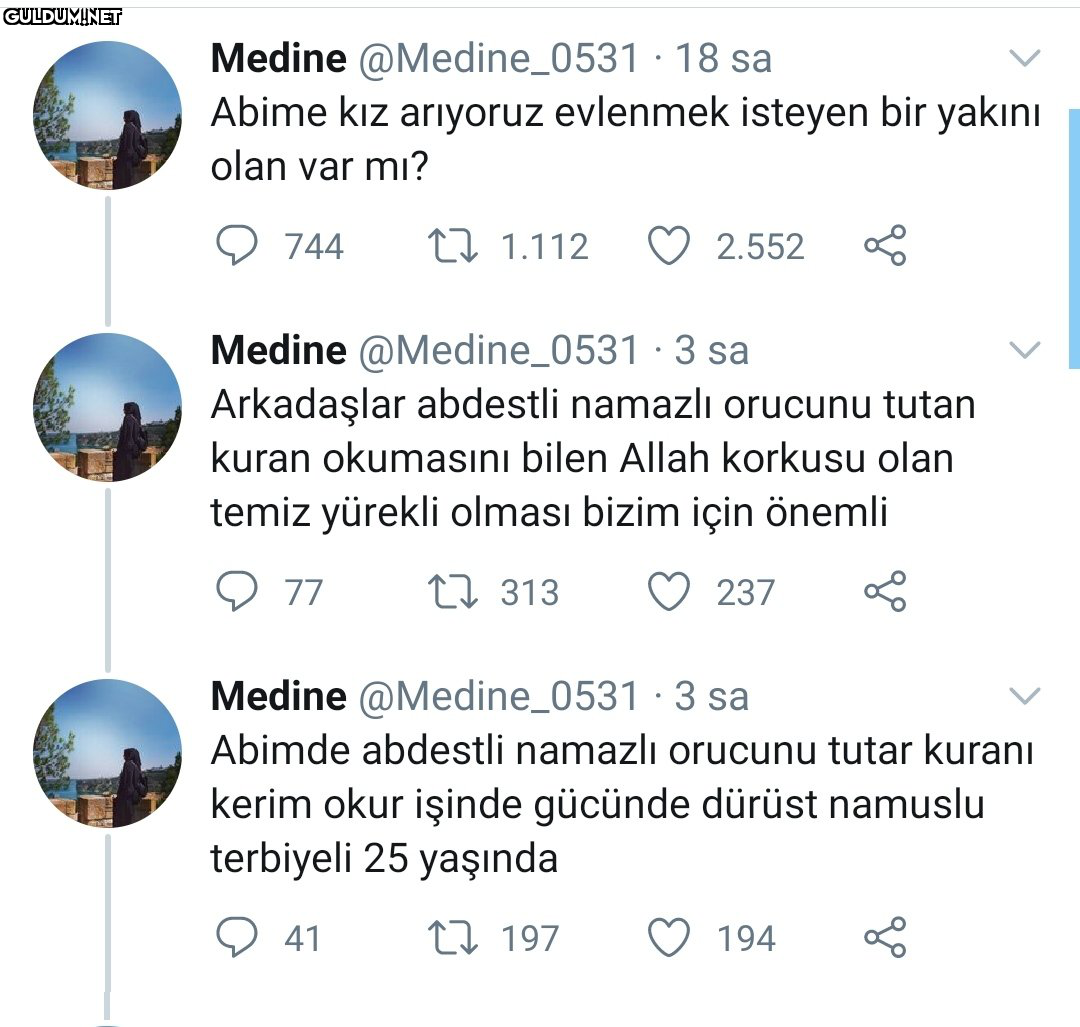Open the profile picture on the second tweet

(108, 407)
